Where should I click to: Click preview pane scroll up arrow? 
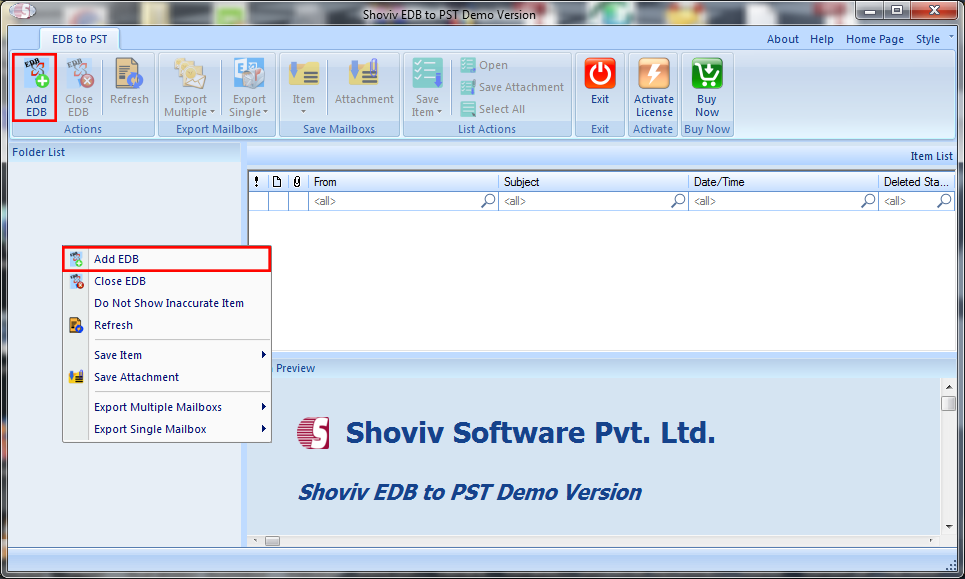tap(949, 387)
